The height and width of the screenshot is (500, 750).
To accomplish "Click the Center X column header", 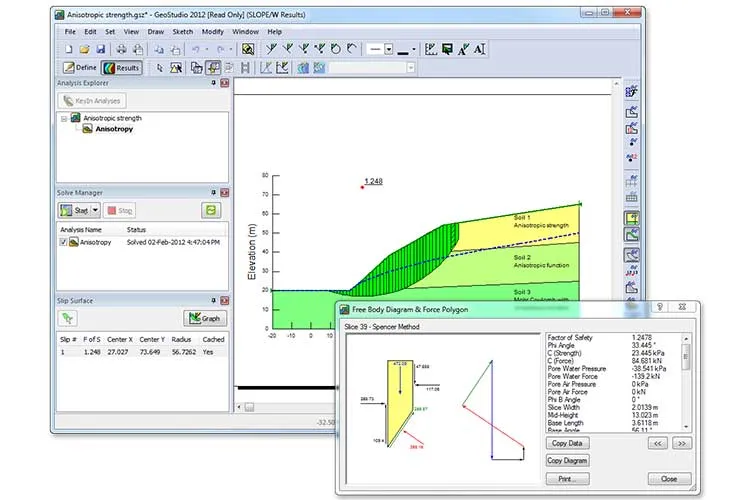I will [120, 339].
